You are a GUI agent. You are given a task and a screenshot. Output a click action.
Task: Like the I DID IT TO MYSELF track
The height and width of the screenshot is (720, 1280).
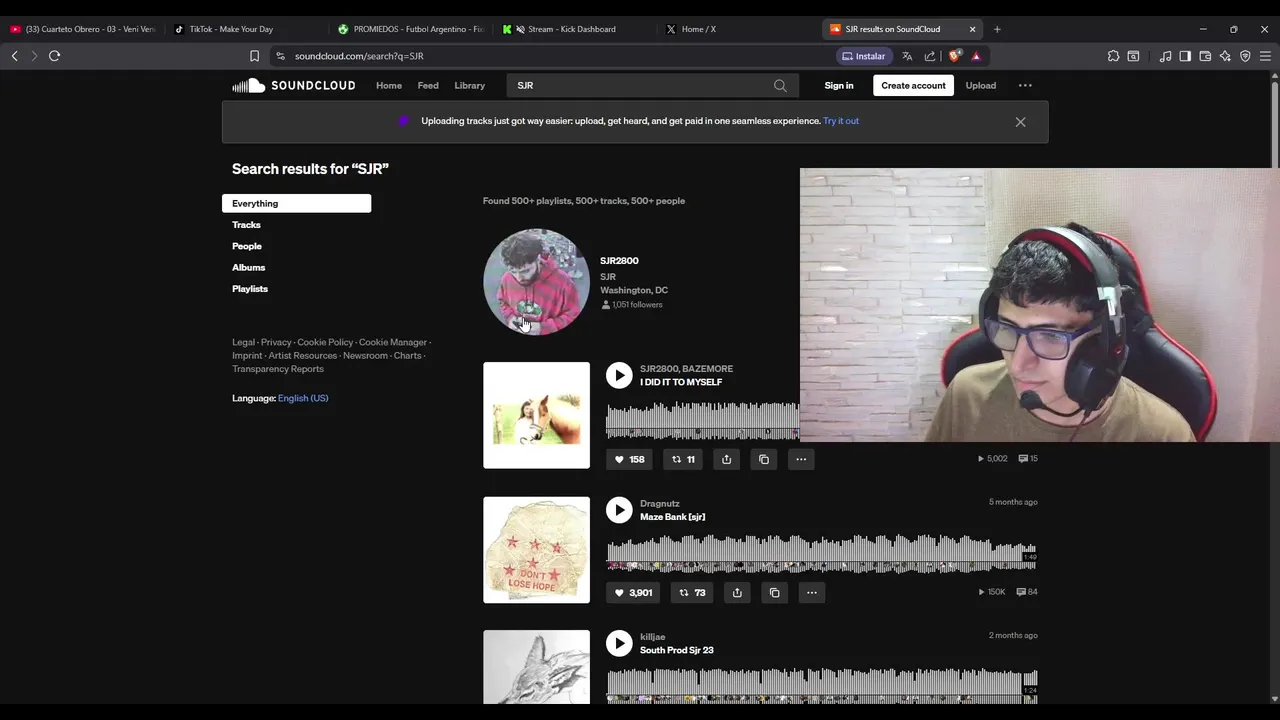click(x=629, y=459)
